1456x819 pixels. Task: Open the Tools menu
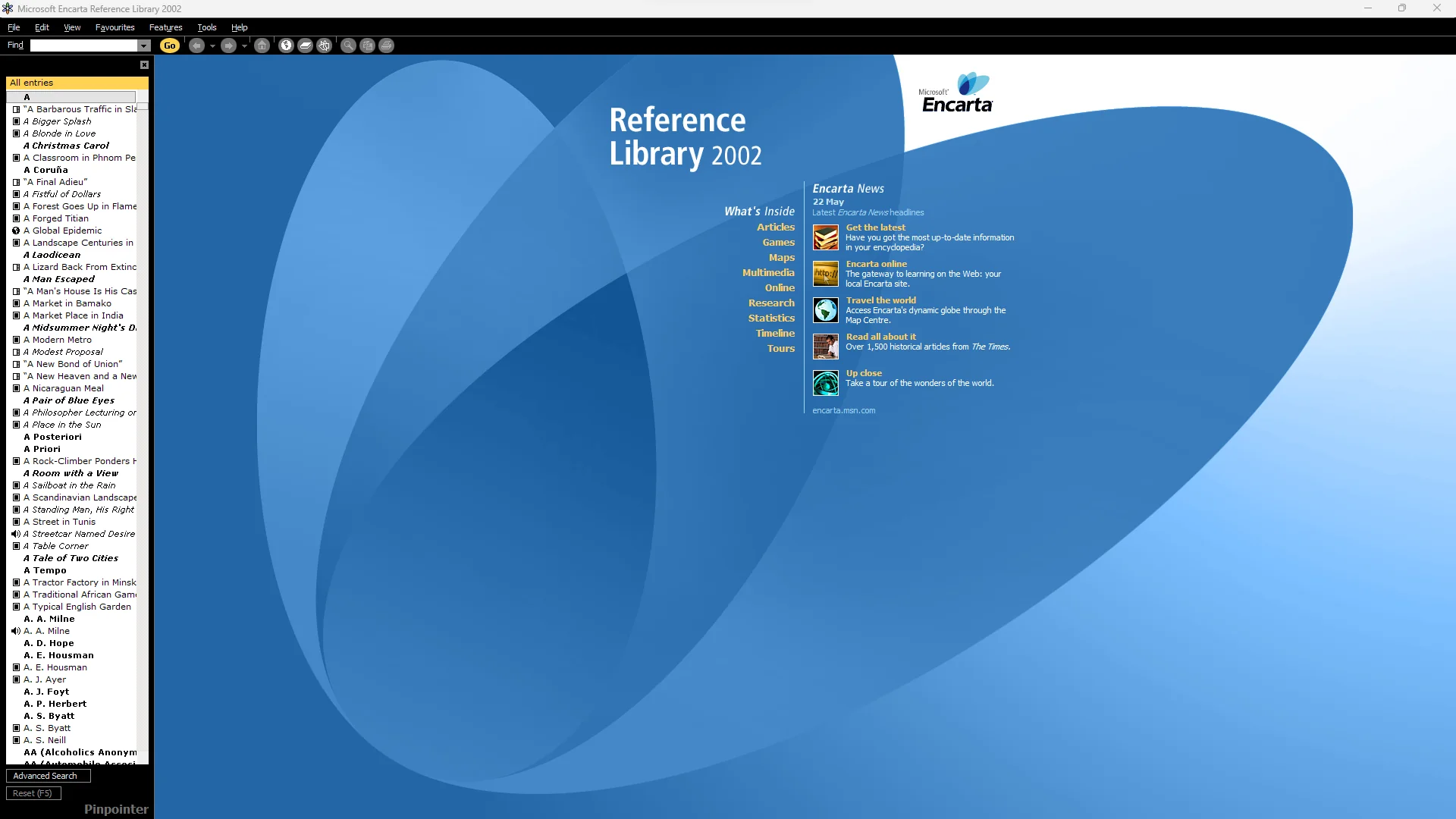207,27
